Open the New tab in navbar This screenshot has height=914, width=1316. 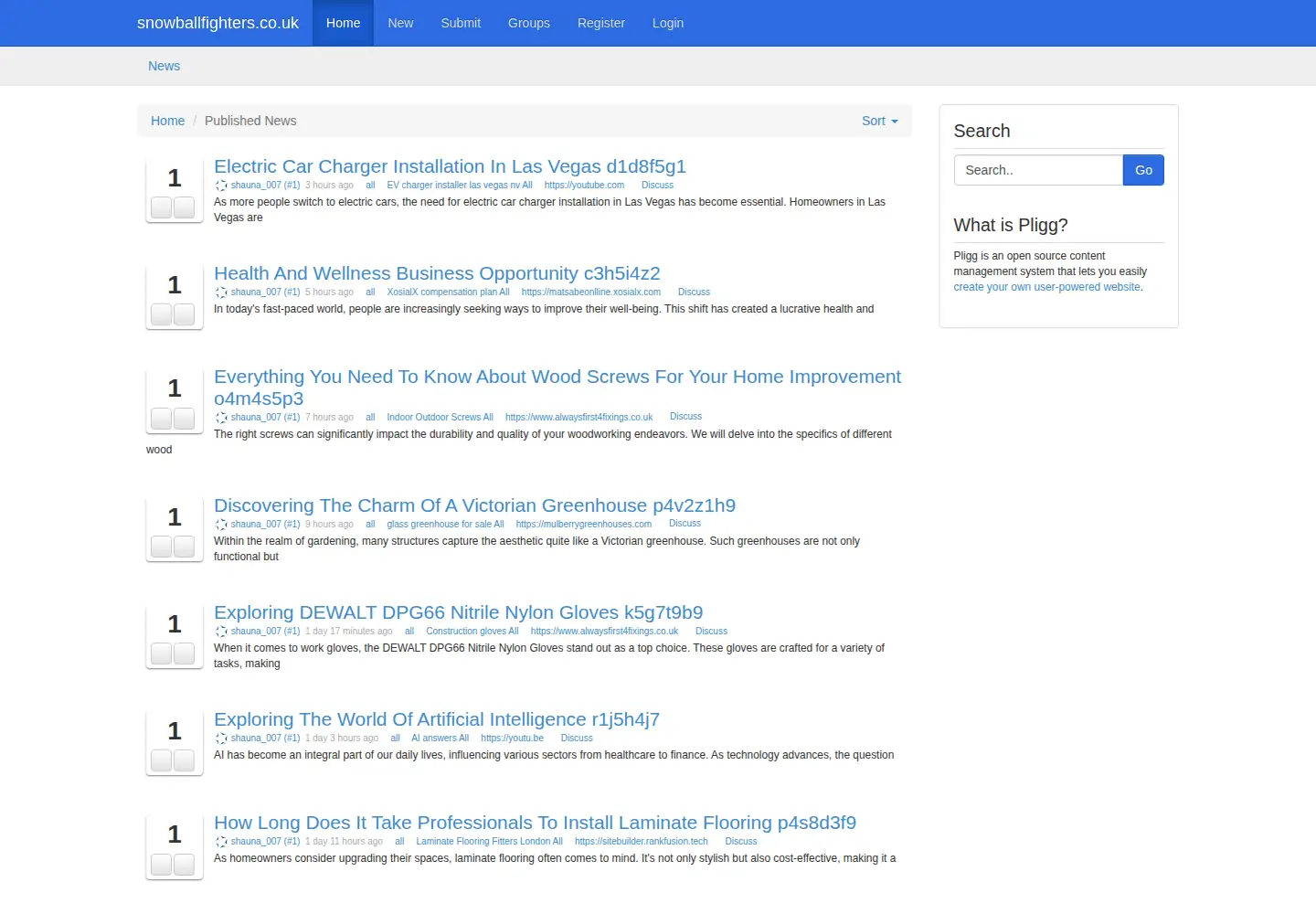[x=400, y=23]
